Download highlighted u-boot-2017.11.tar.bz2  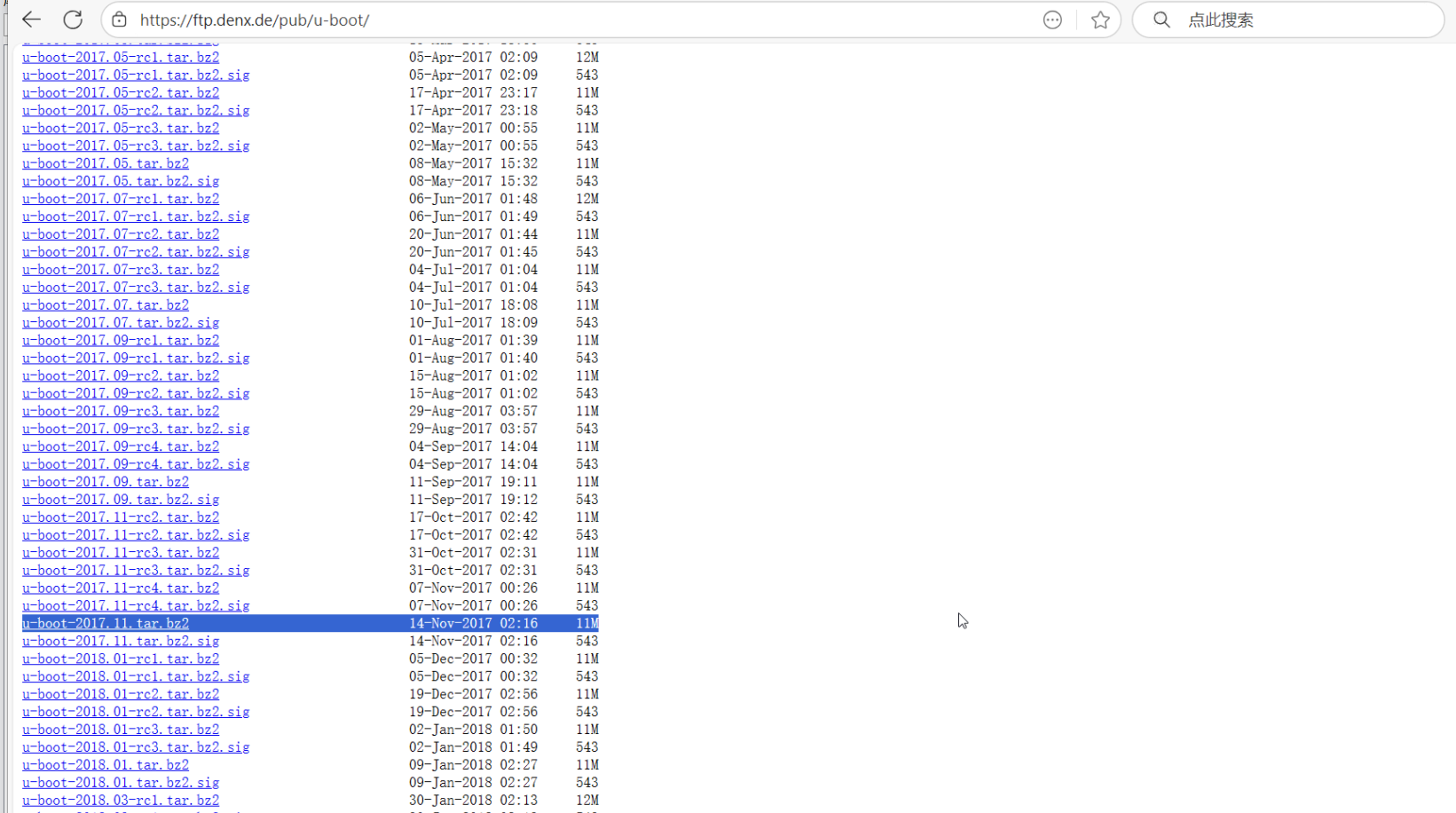point(106,624)
